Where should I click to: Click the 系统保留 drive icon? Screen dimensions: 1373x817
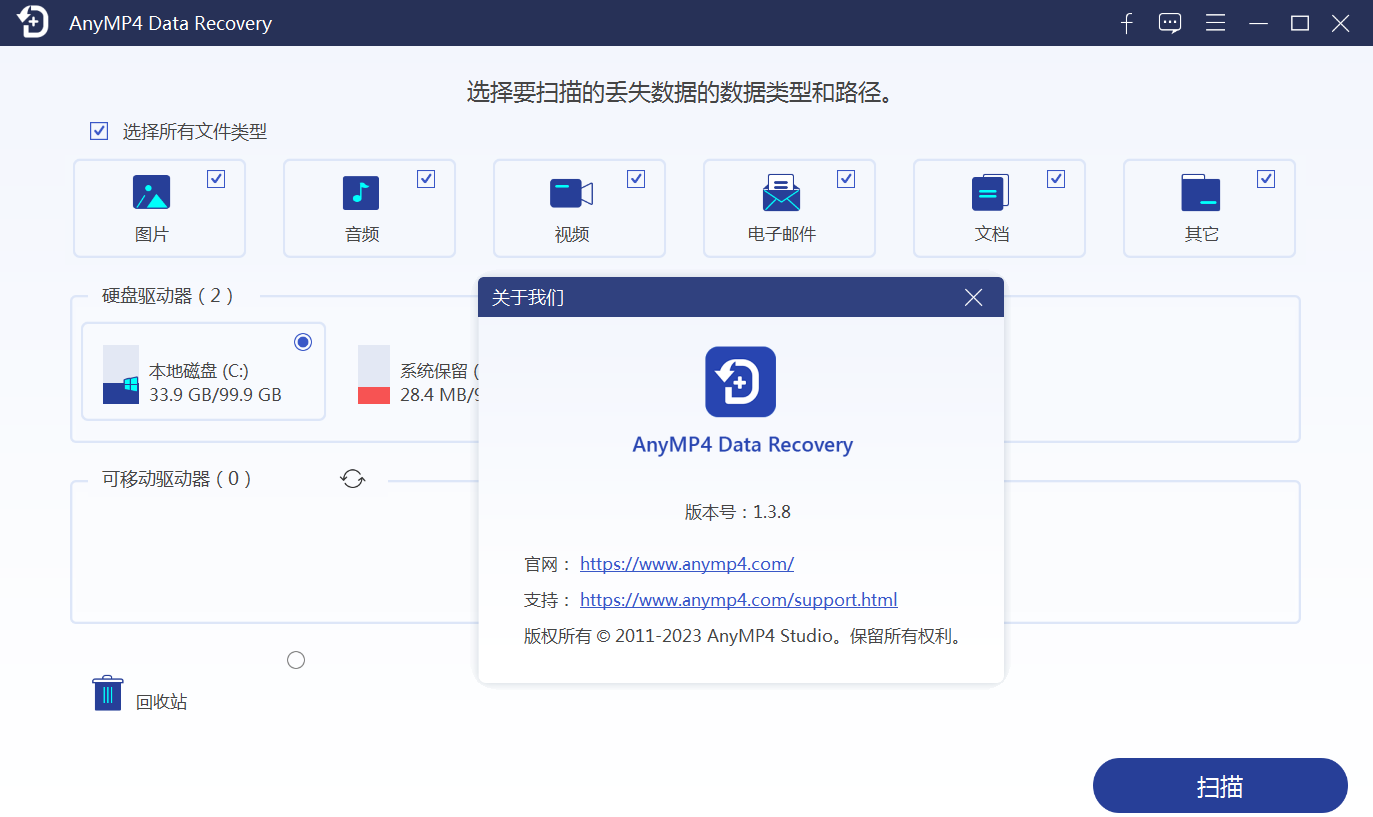[x=374, y=375]
